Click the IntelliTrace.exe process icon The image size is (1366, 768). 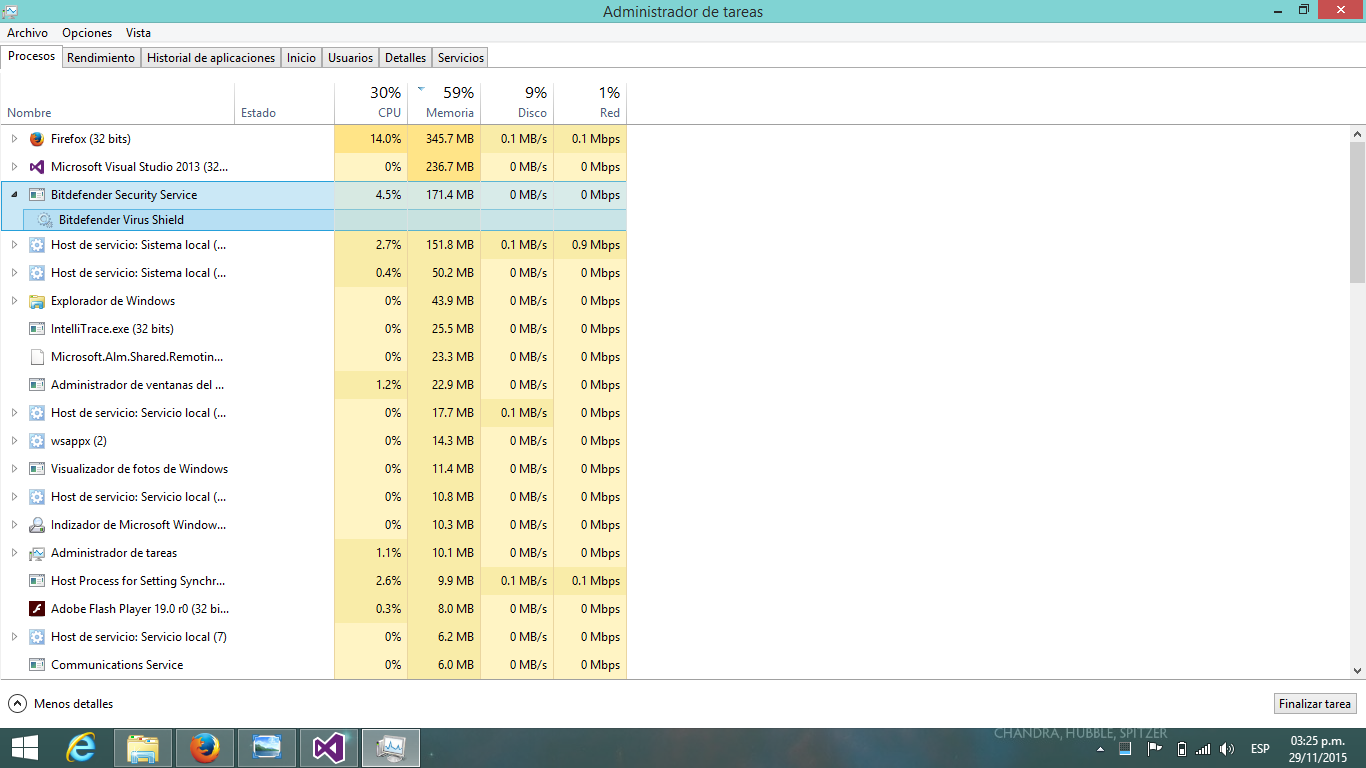click(37, 329)
